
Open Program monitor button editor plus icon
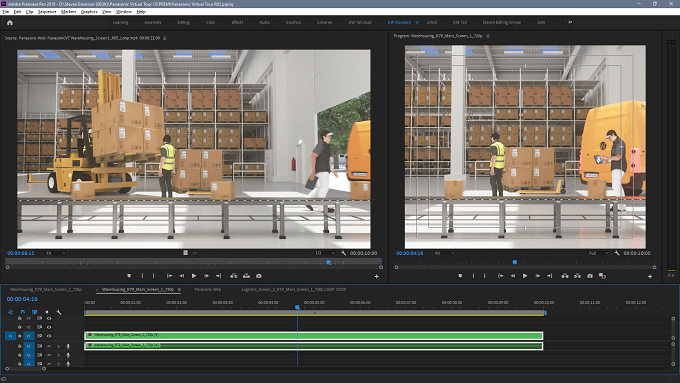[650, 276]
